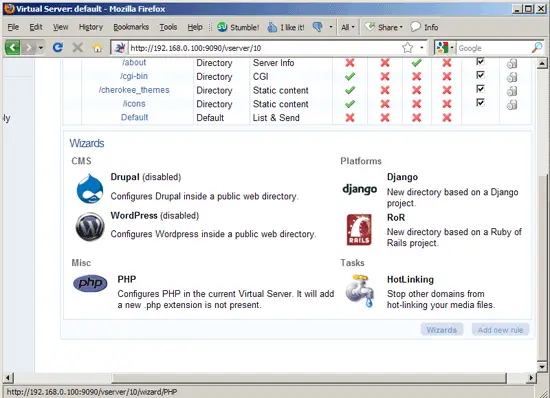Click the Add new rule button
This screenshot has height=398, width=550.
tap(500, 330)
